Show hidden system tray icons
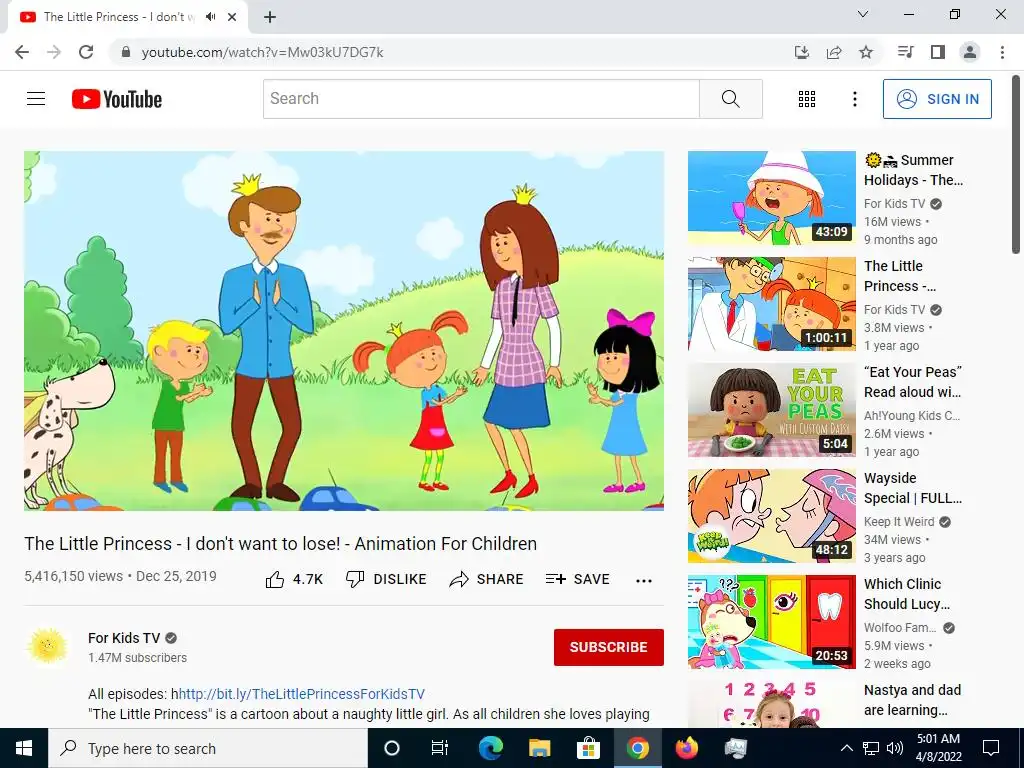This screenshot has height=768, width=1024. 846,748
